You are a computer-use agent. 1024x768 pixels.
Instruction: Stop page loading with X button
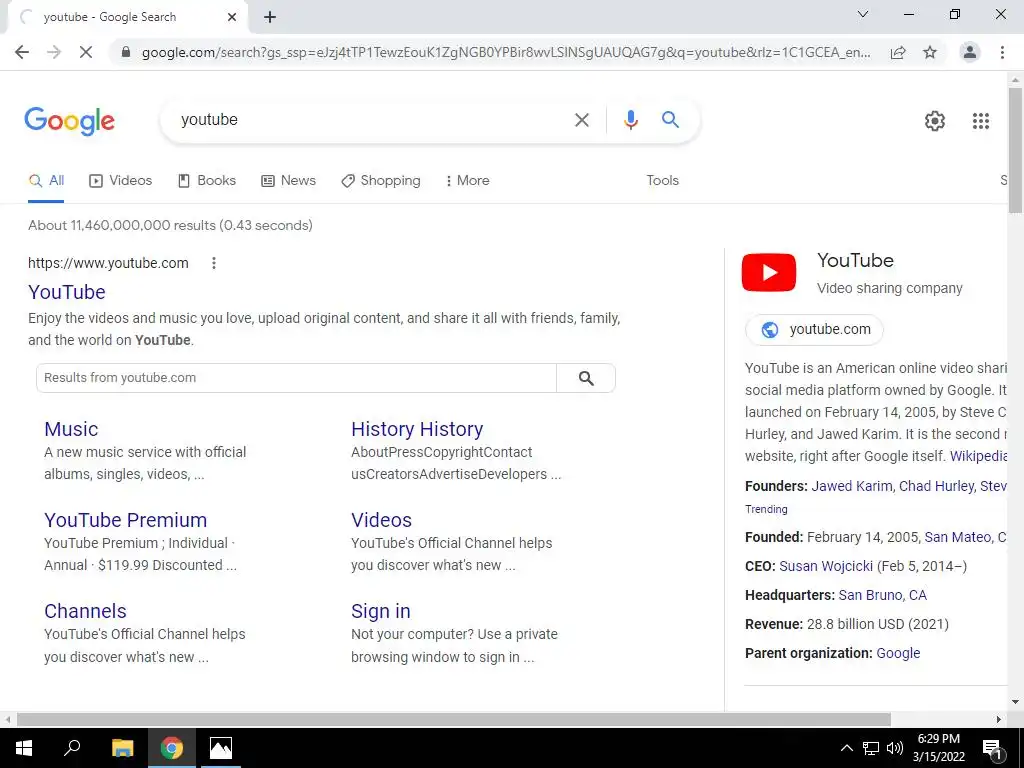pos(86,52)
